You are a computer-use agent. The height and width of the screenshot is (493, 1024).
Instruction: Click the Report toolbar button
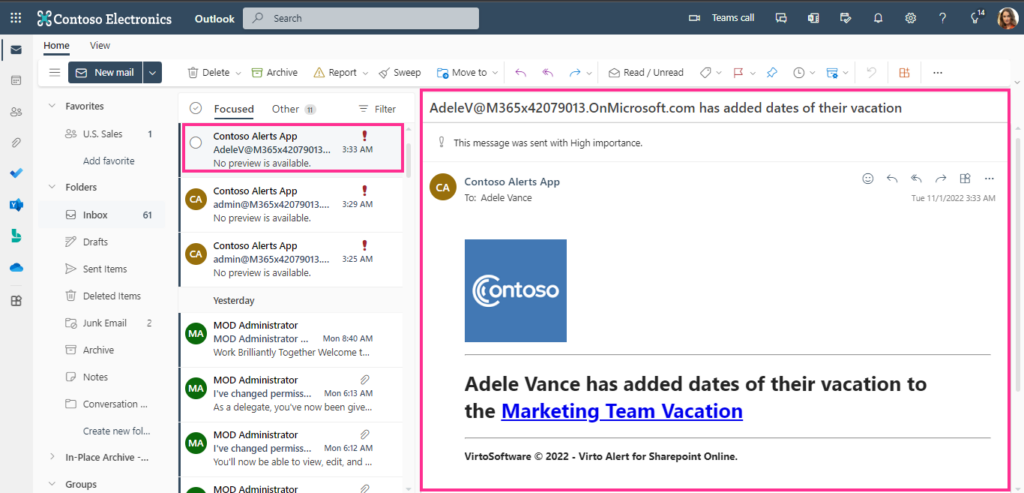pos(335,72)
